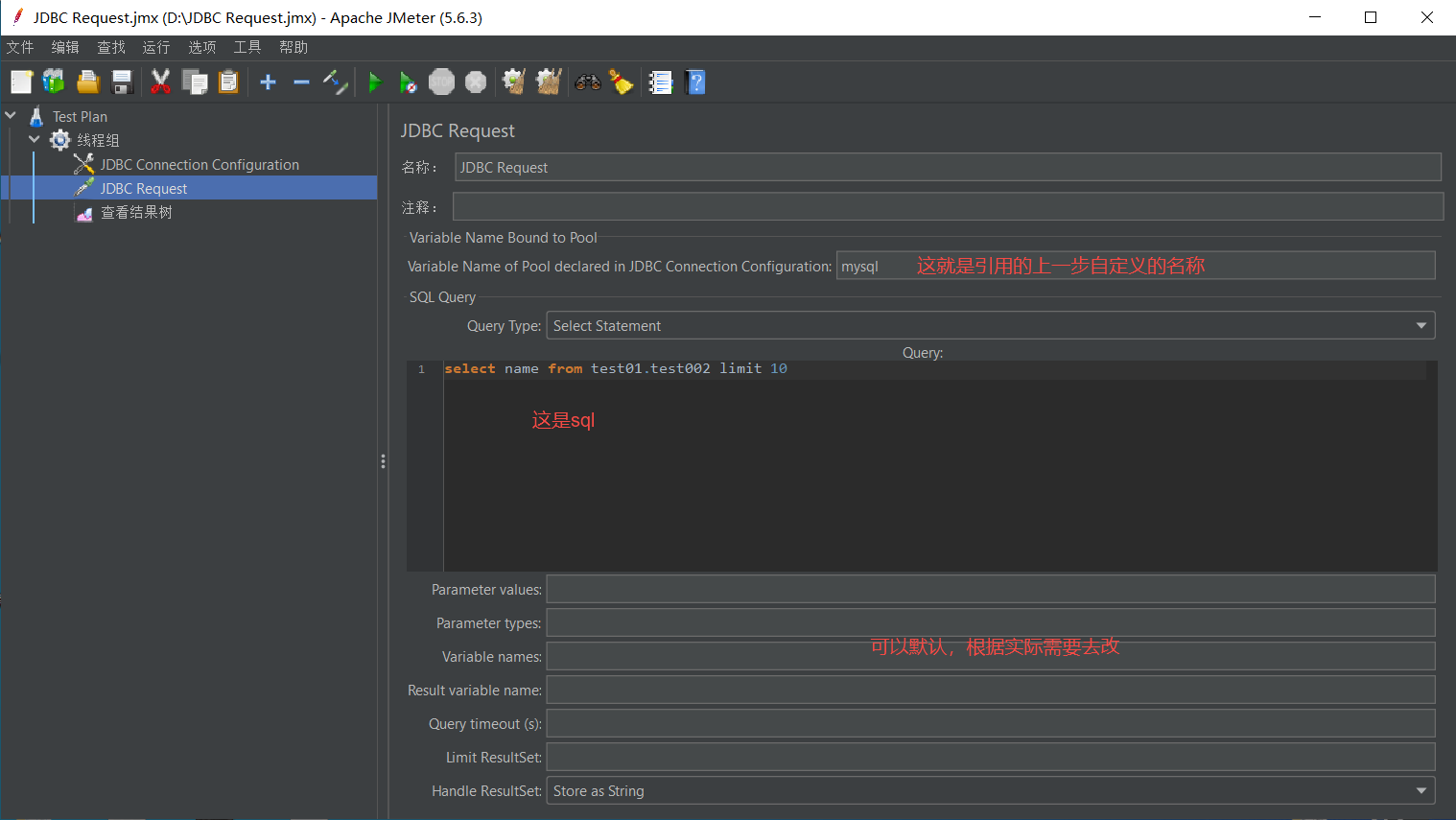Open the 工具 menu
The height and width of the screenshot is (820, 1456).
coord(247,47)
